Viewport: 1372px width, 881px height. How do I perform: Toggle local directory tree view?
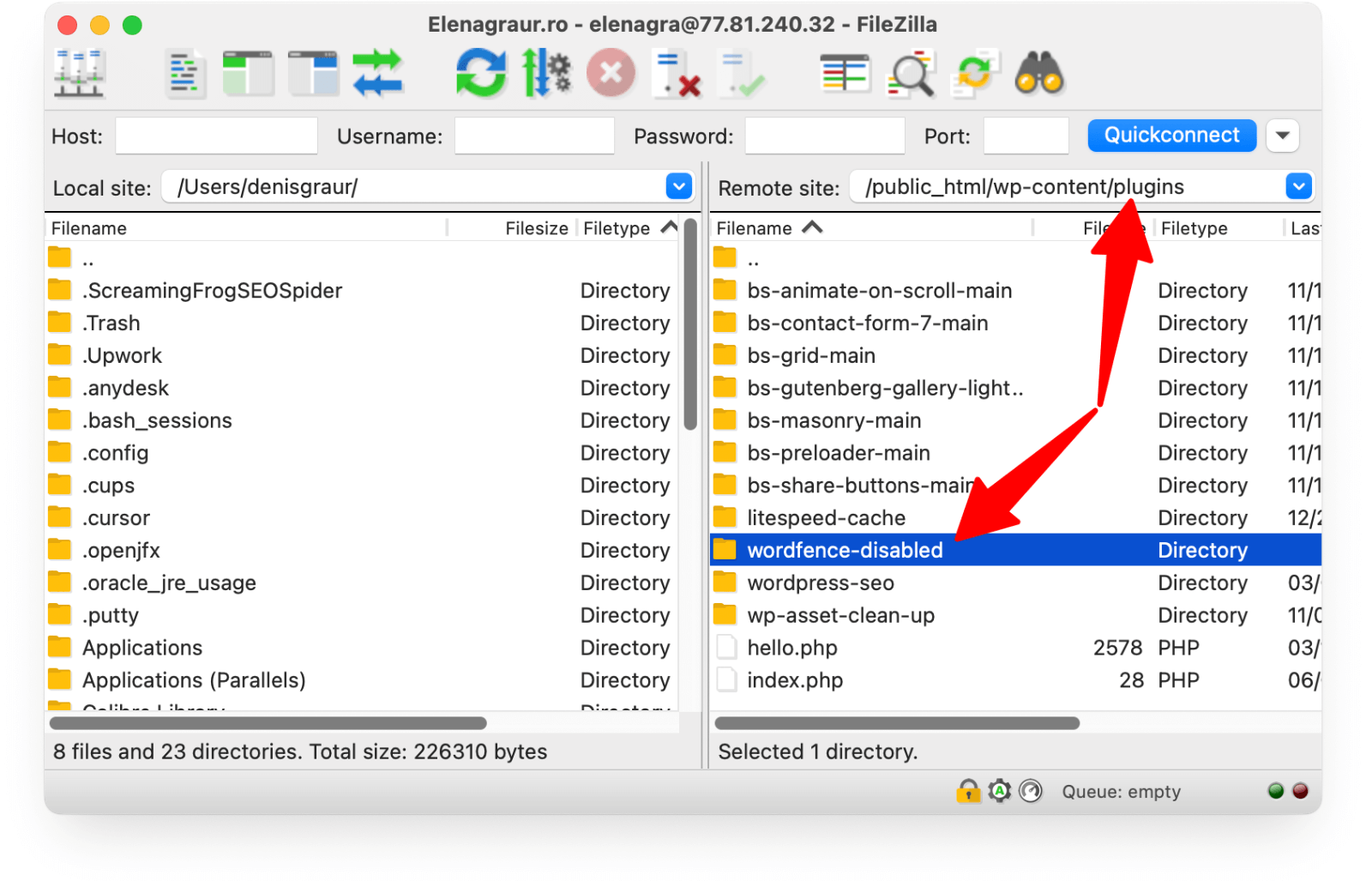click(x=248, y=74)
